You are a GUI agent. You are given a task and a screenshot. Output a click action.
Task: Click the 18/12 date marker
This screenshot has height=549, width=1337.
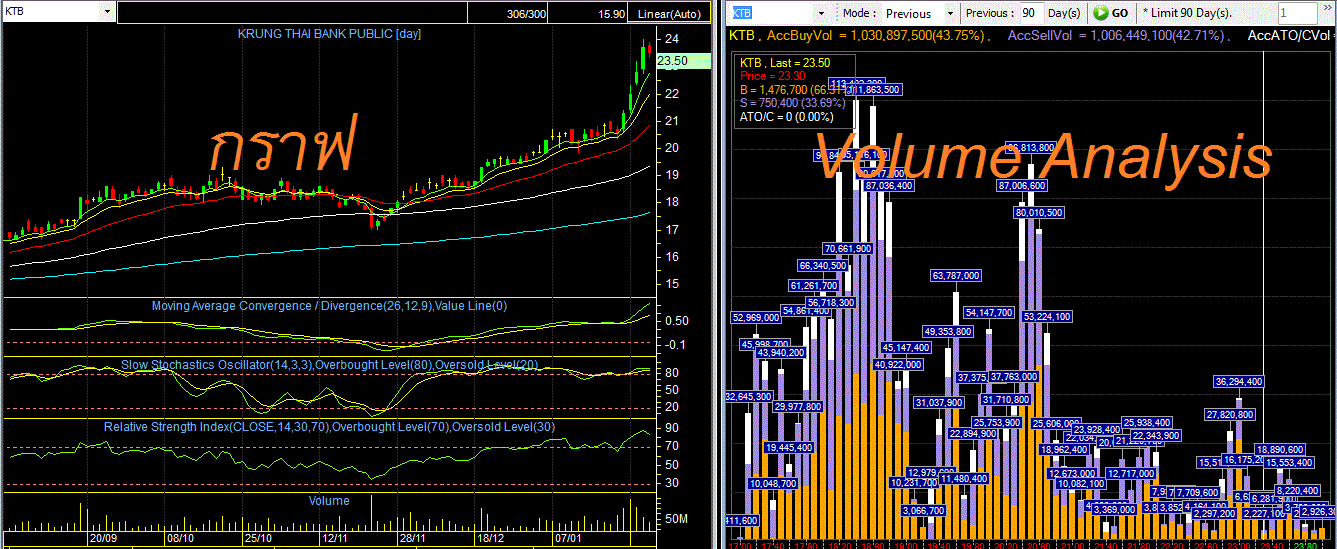490,537
